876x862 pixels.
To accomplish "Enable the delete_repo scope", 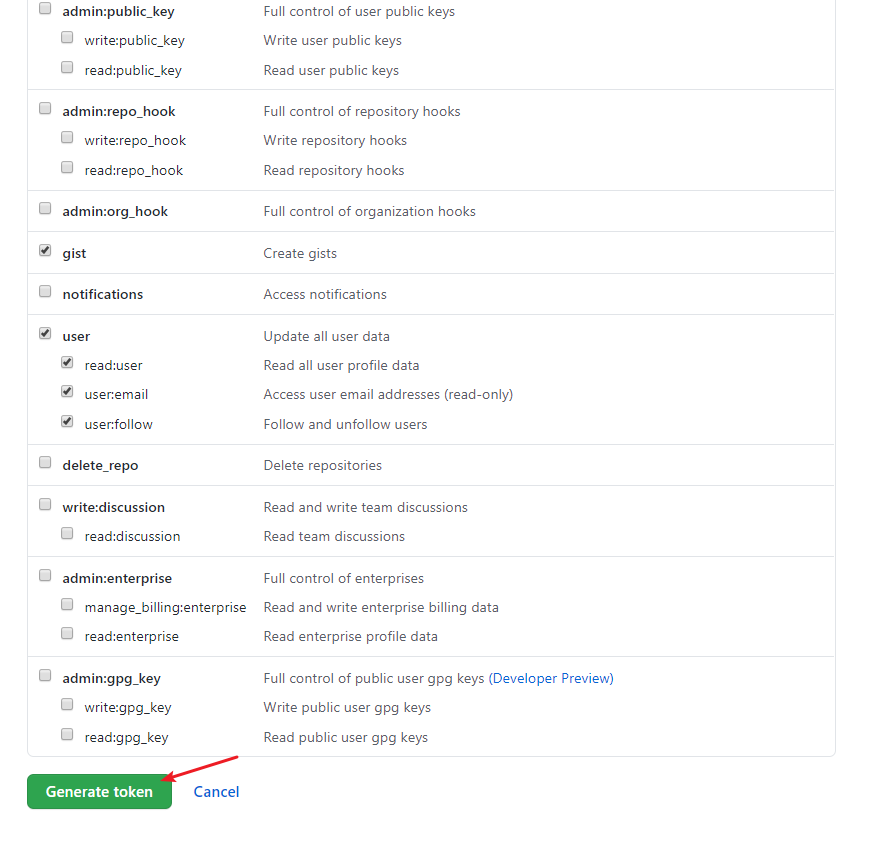I will 44,462.
